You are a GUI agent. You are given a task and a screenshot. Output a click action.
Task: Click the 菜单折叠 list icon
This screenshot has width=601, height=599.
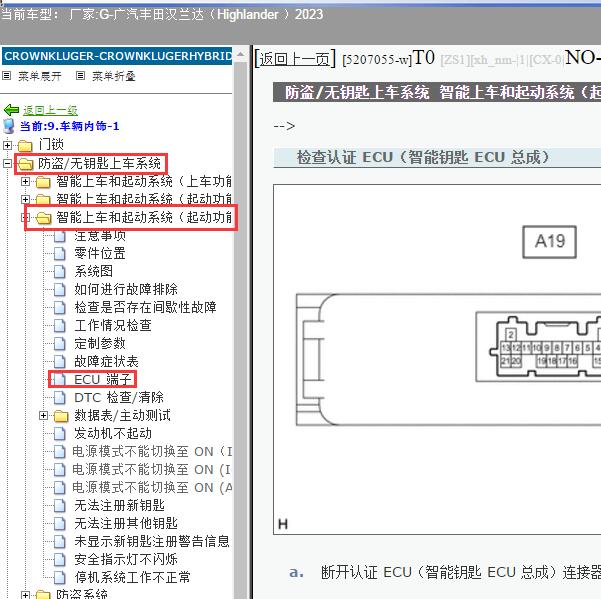[x=80, y=75]
